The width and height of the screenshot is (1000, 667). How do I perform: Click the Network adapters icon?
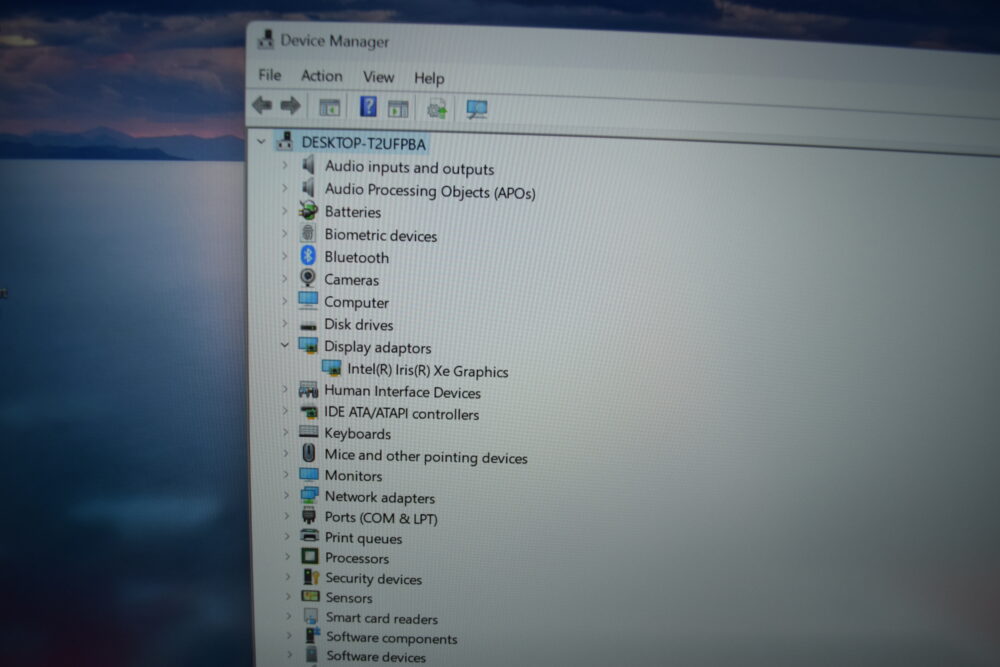point(309,495)
